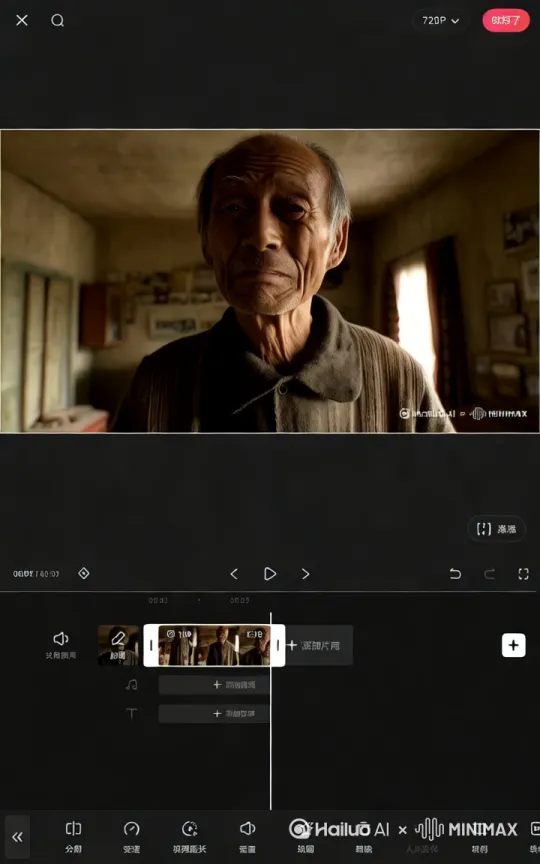Click the right trim handle of selected clip

(278, 645)
